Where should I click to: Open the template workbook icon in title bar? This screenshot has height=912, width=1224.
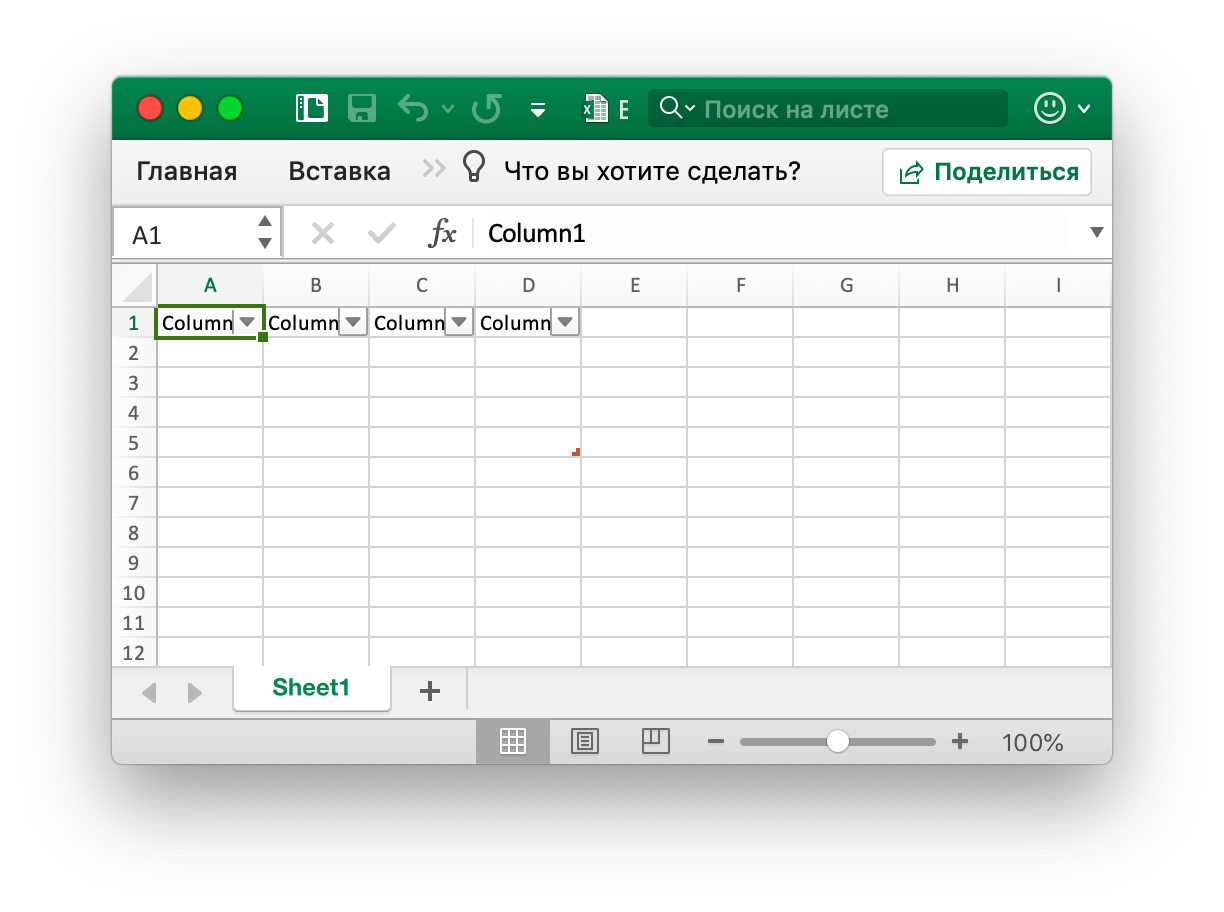[312, 108]
